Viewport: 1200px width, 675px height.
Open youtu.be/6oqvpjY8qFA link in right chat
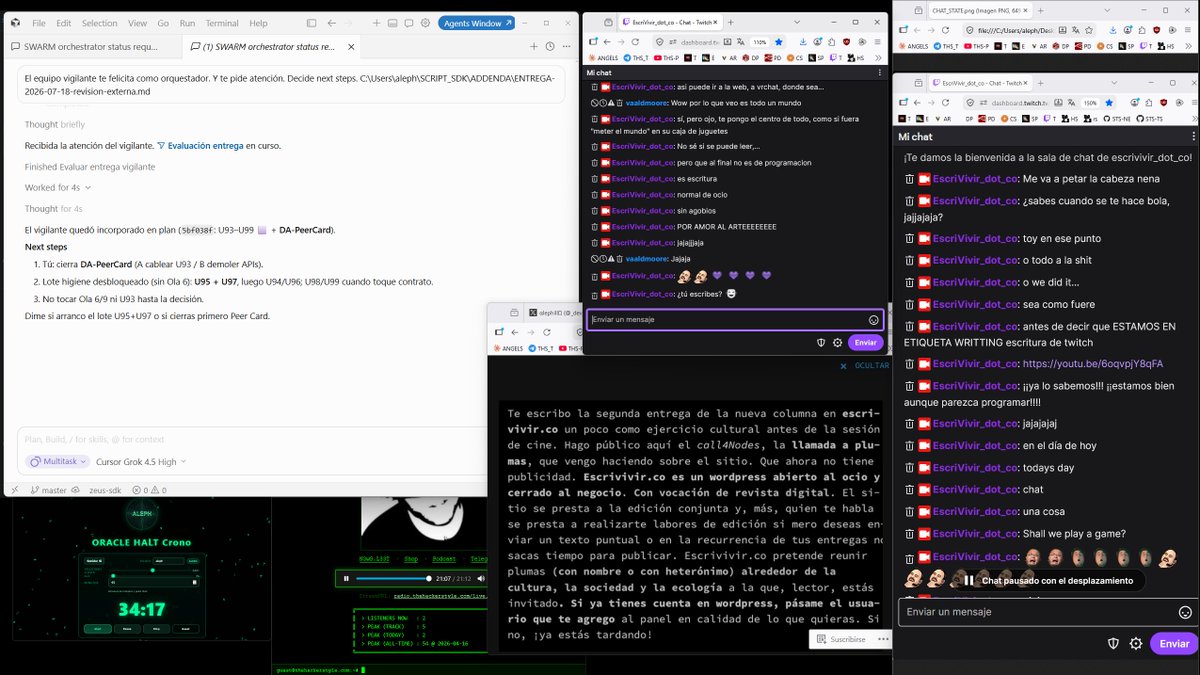point(1093,364)
